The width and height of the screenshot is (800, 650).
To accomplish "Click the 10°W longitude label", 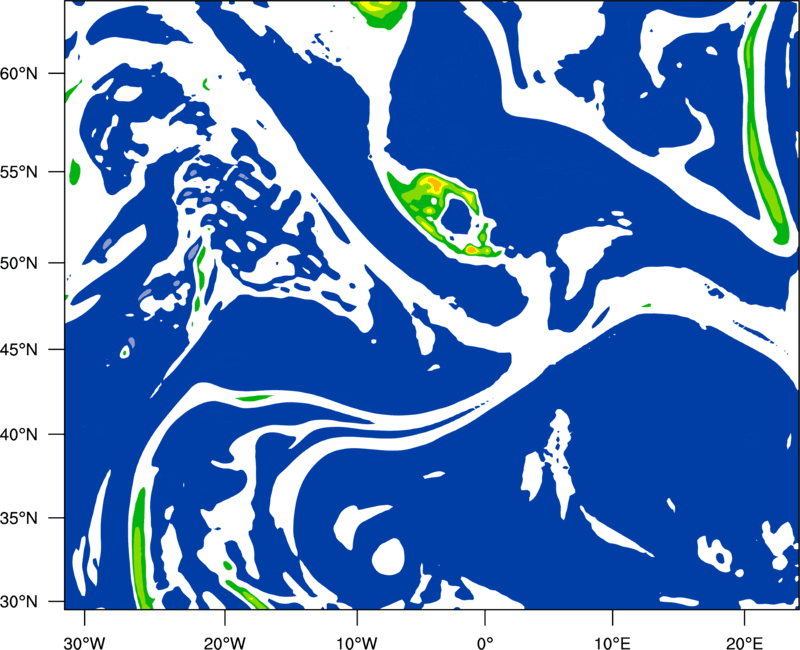I will coord(357,643).
